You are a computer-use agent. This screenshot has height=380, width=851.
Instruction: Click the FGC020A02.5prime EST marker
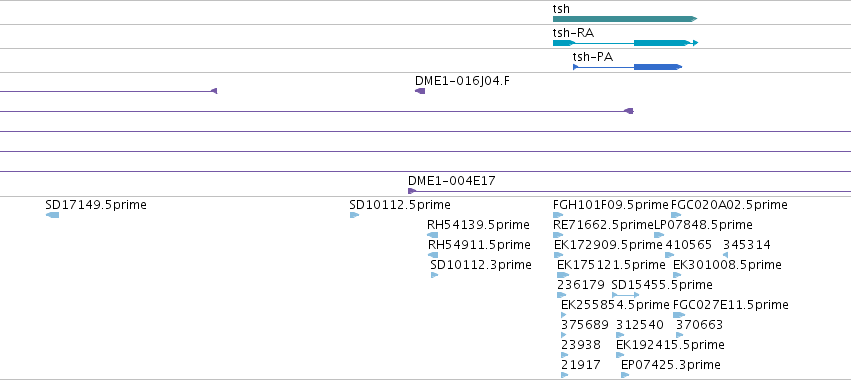676,215
